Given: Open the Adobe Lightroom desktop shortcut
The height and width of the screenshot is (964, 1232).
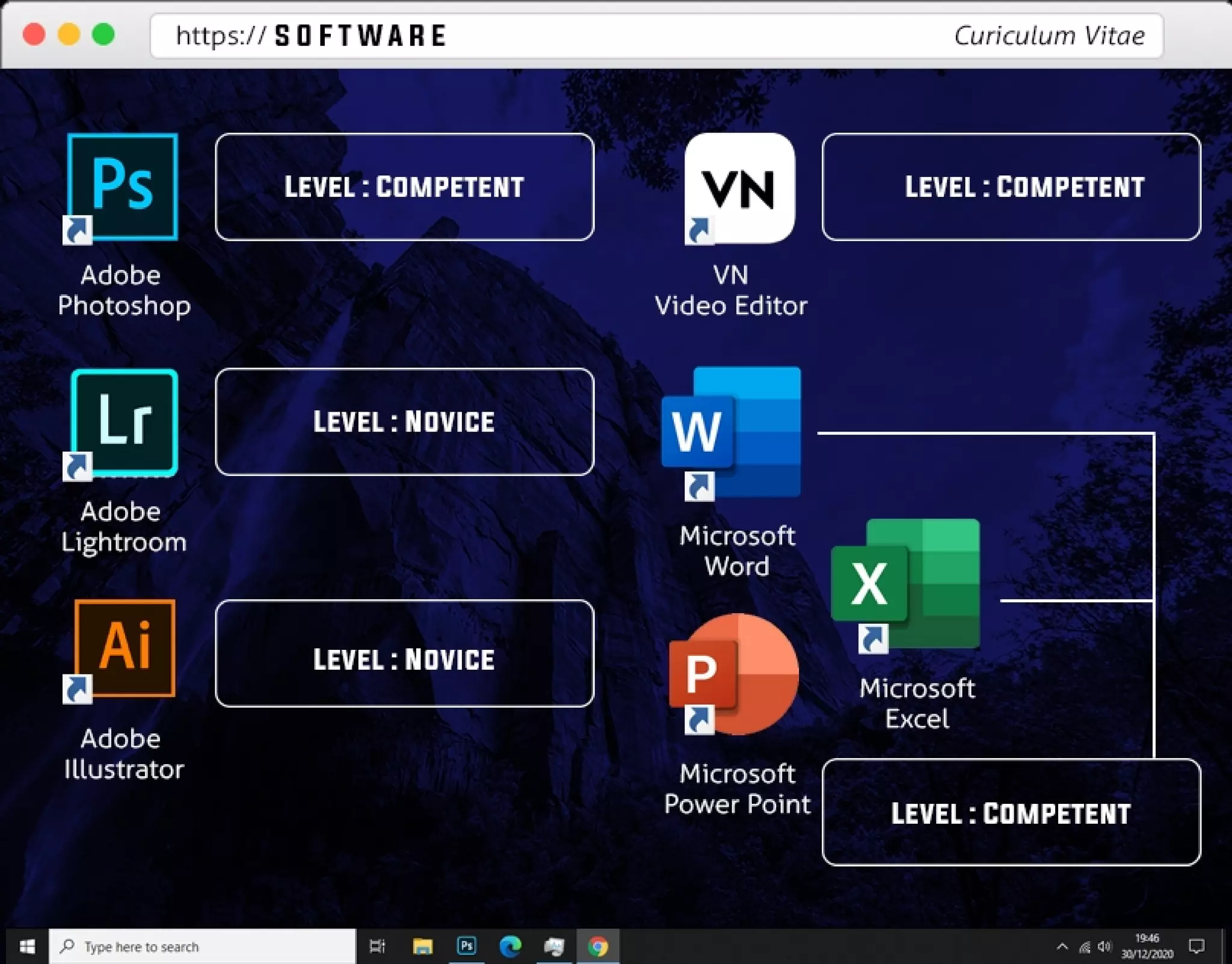Looking at the screenshot, I should pyautogui.click(x=124, y=424).
